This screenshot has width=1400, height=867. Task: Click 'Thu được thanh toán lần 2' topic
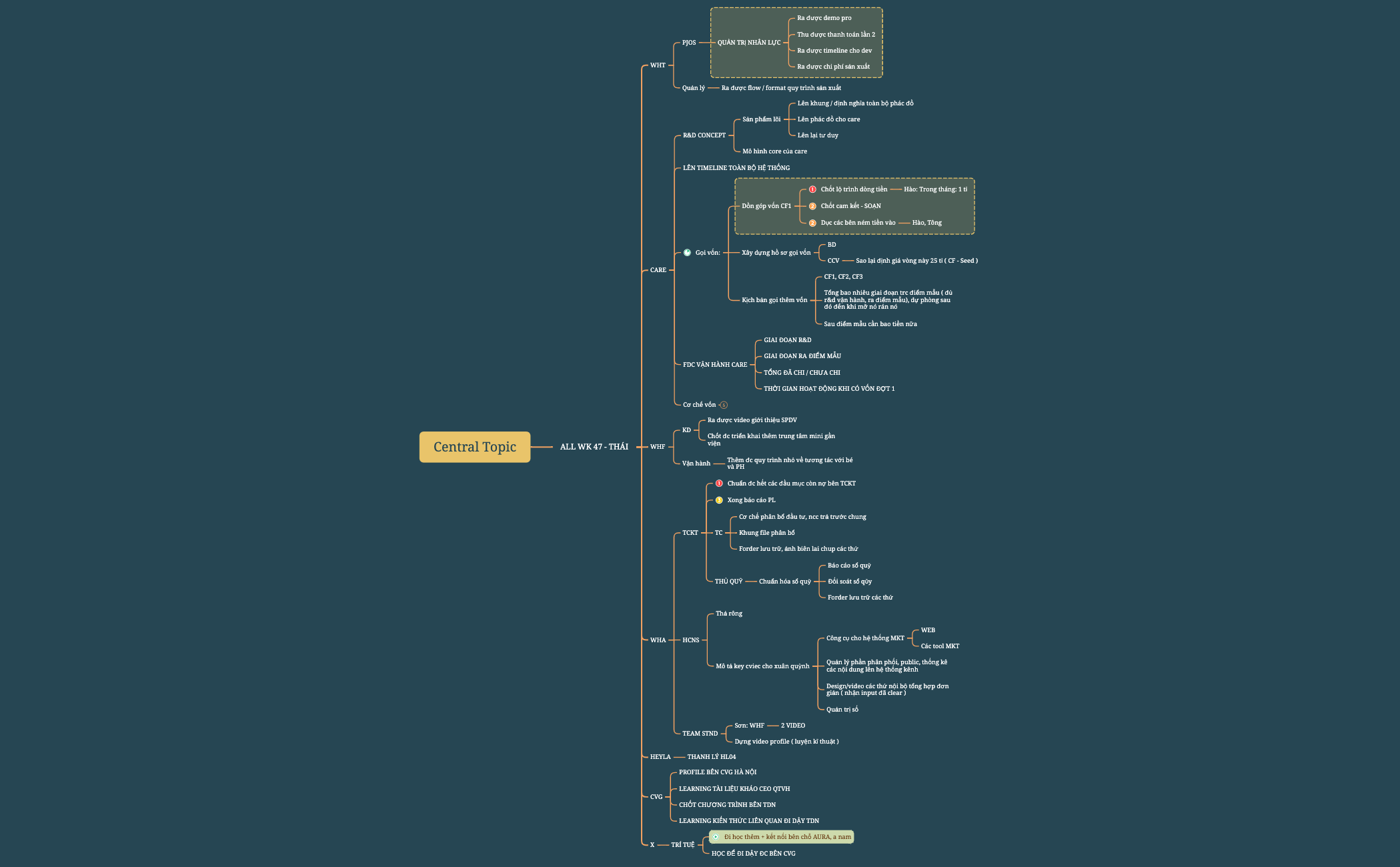pos(836,35)
